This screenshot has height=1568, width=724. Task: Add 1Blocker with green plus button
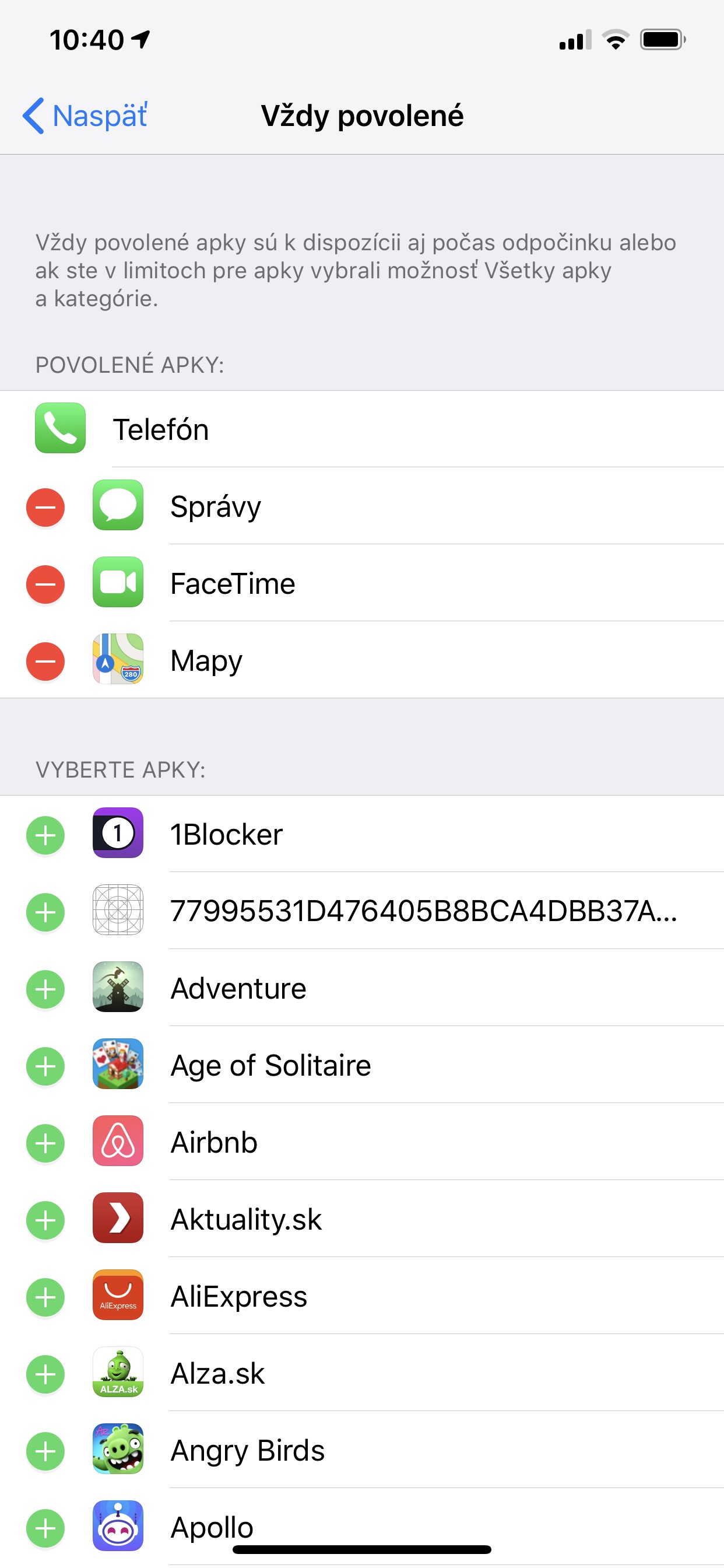45,835
